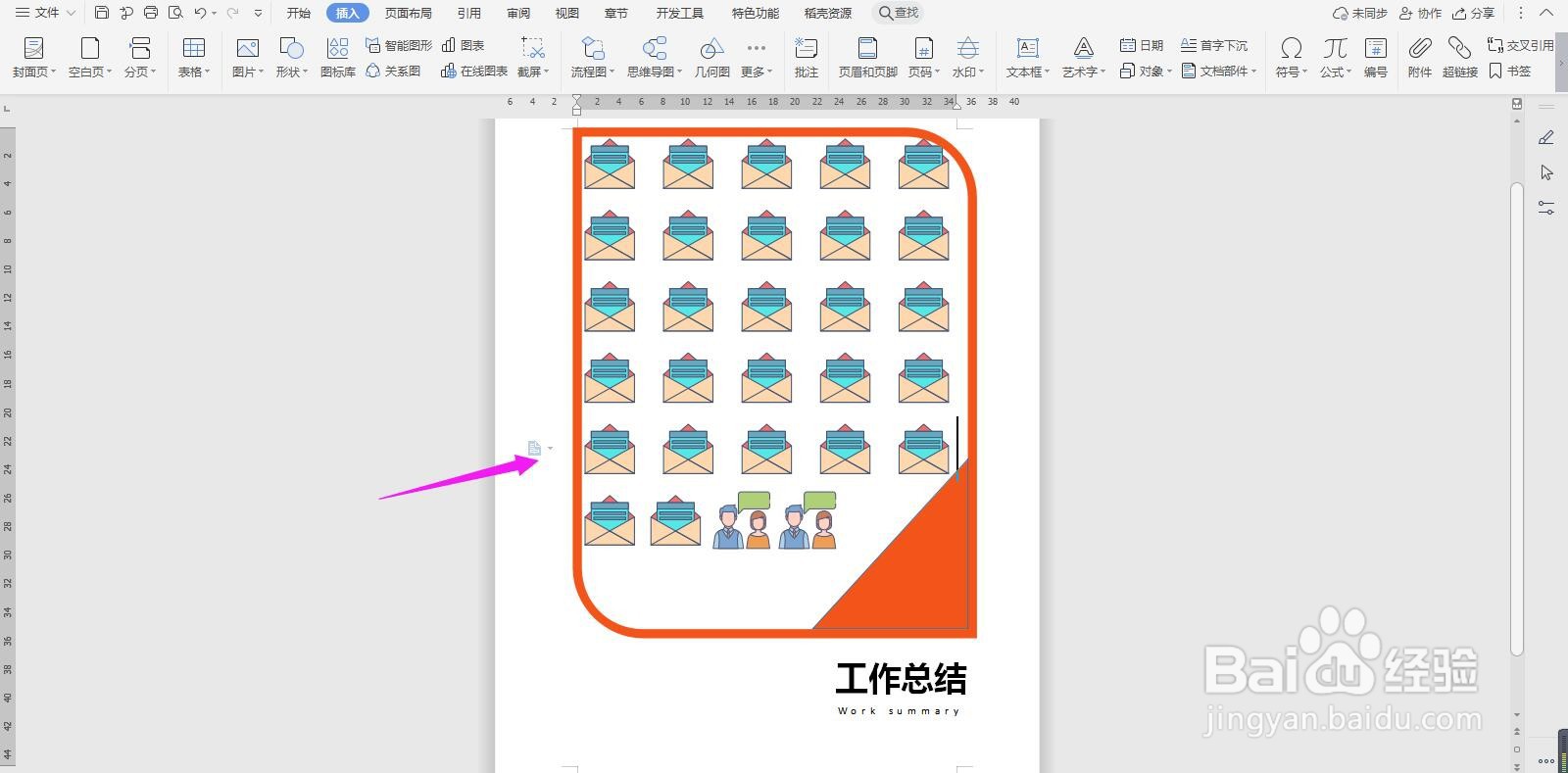Click the 在线图表 online chart button

click(x=474, y=71)
